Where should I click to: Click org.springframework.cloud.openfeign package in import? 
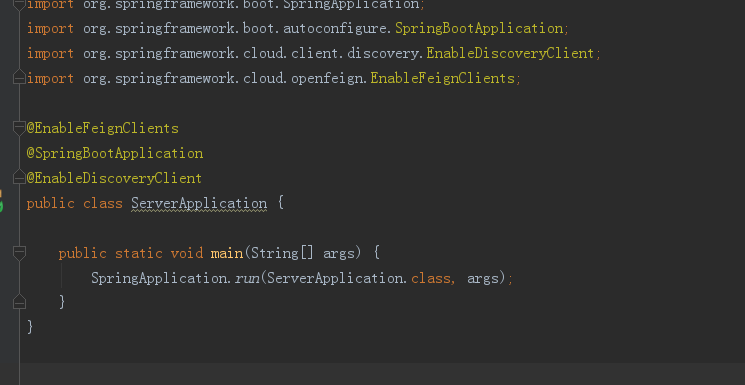(x=223, y=78)
